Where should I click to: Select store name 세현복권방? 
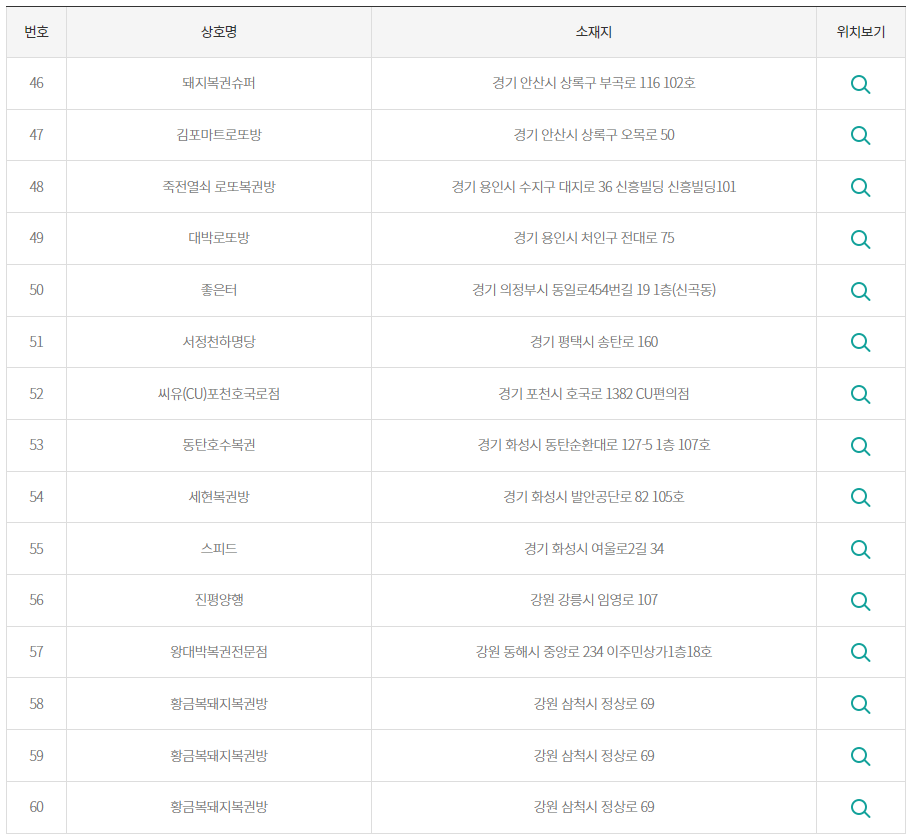pyautogui.click(x=219, y=497)
